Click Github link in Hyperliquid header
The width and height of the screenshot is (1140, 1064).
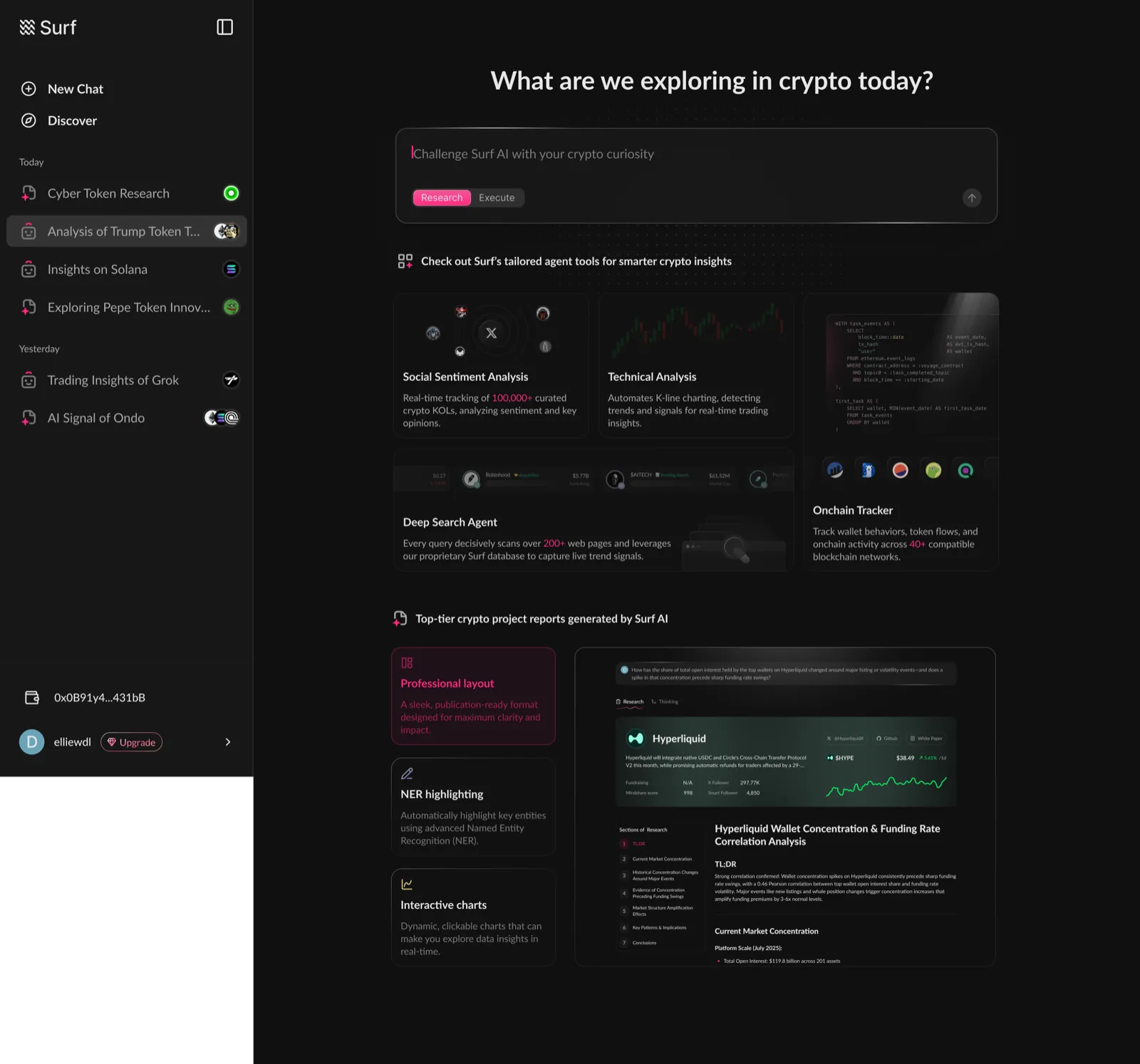887,739
